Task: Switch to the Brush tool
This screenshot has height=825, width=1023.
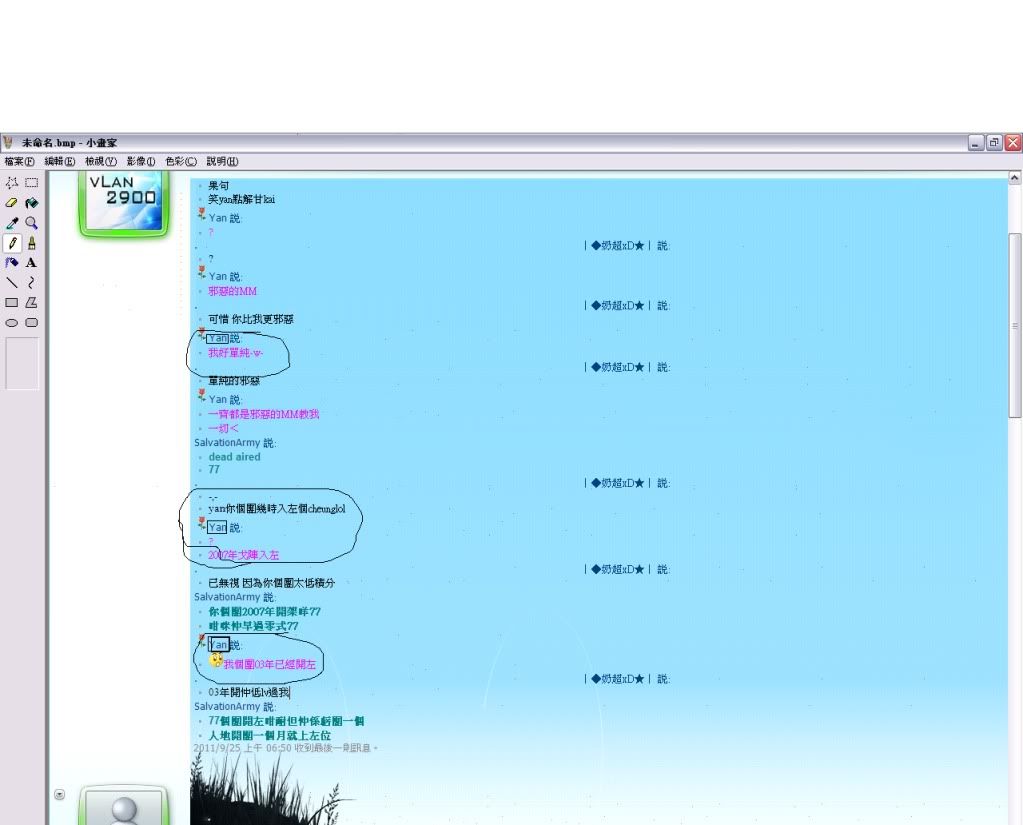Action: click(32, 243)
